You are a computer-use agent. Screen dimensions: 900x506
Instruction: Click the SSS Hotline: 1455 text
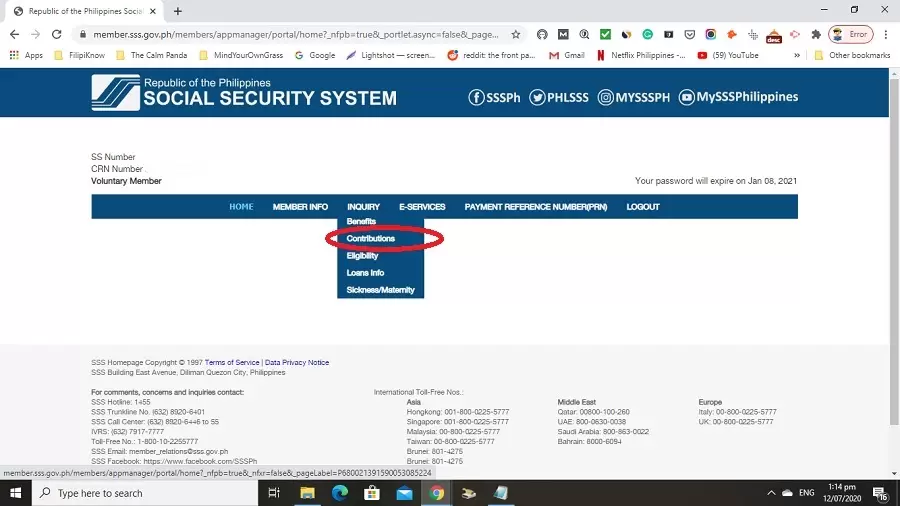[x=121, y=402]
